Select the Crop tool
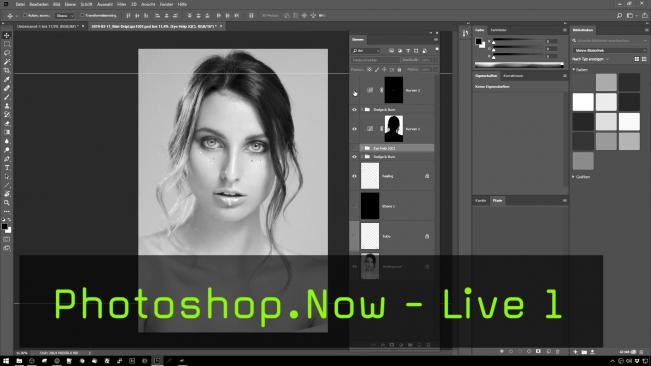Screen dimensions: 651x366 coord(7,70)
